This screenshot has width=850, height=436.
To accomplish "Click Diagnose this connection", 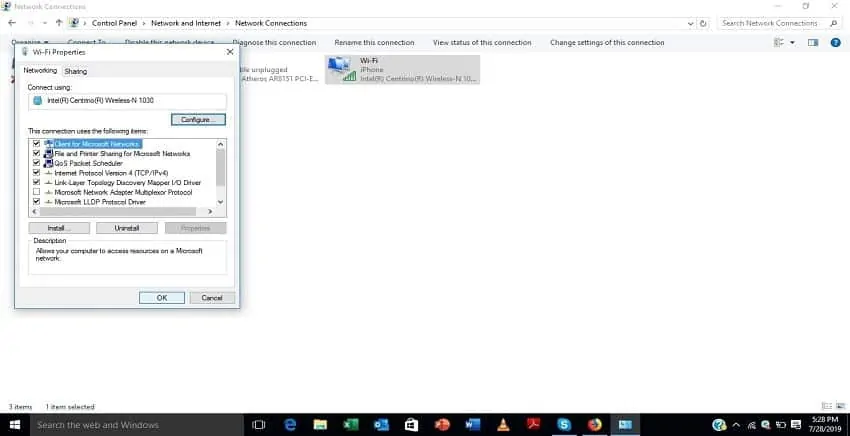I will pos(274,42).
